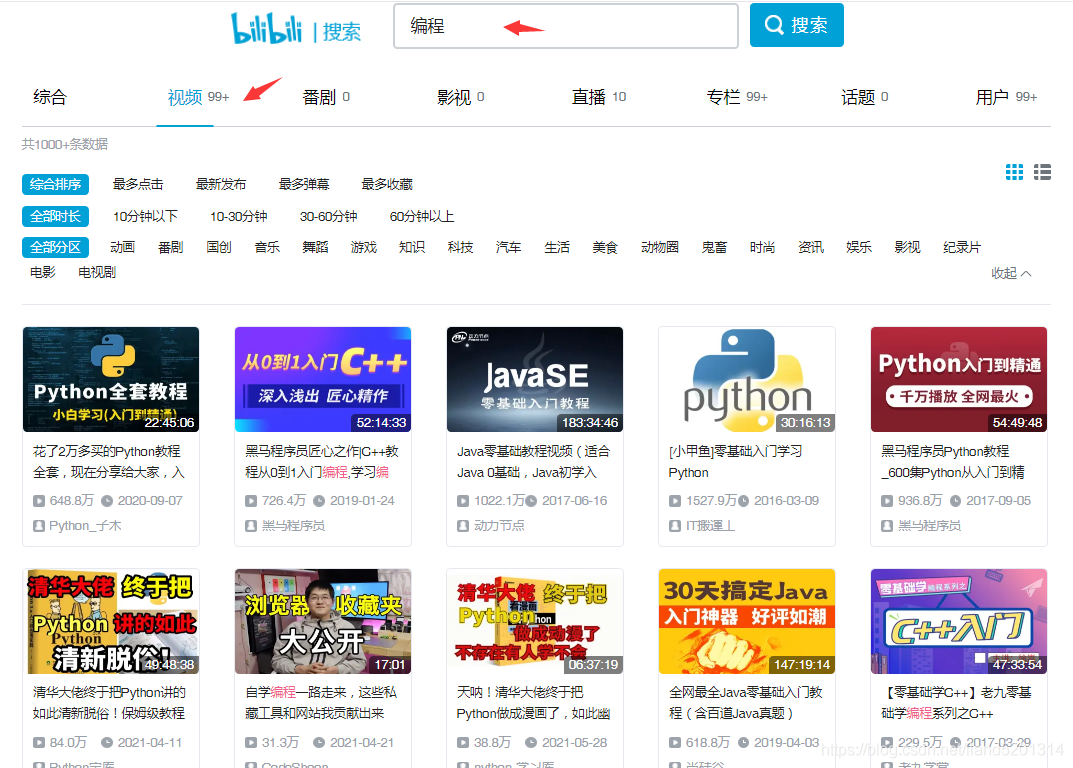Click play count icon beside 648.8万

point(39,501)
